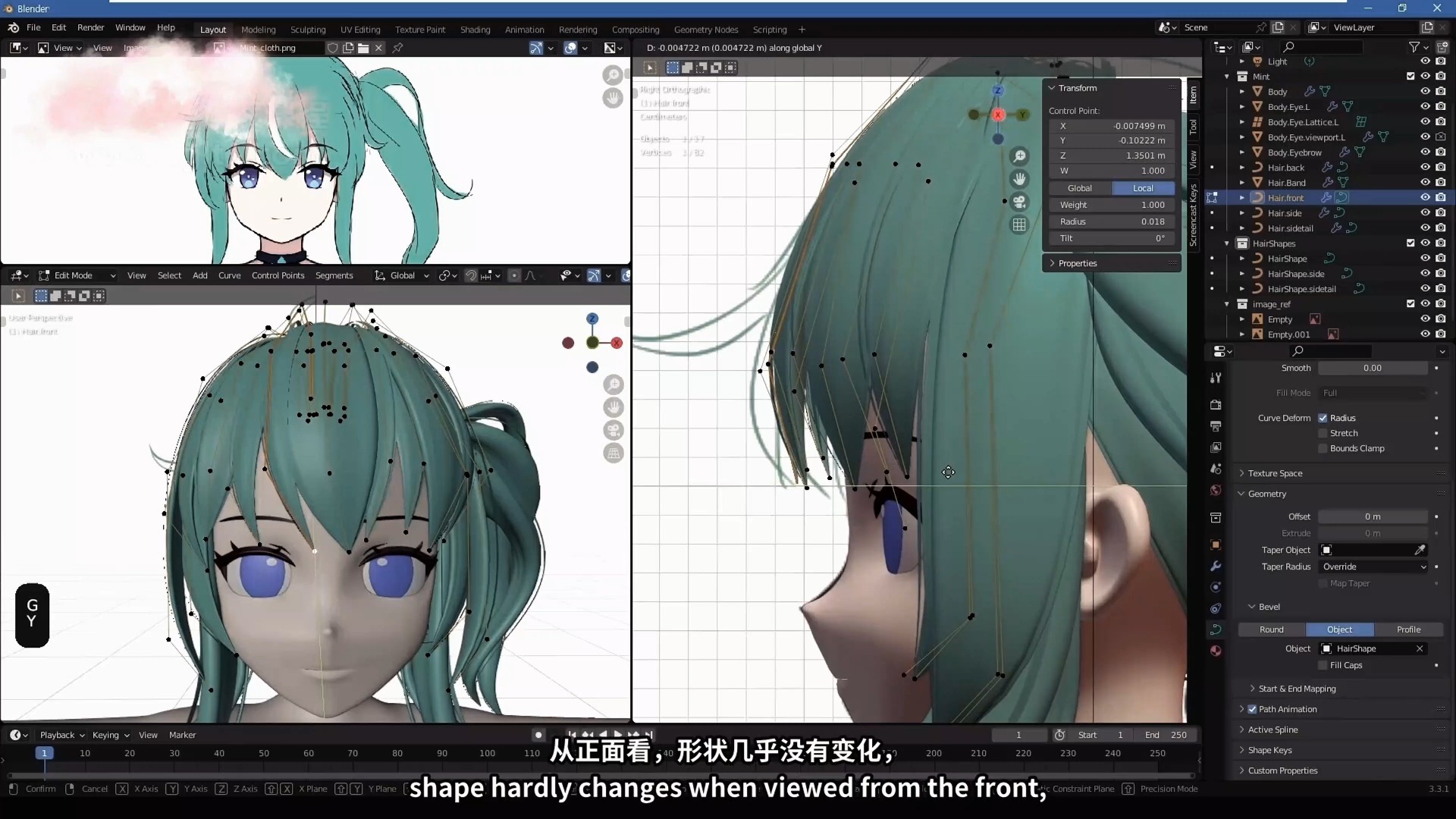Open the Control Points menu
1456x819 pixels.
click(278, 275)
